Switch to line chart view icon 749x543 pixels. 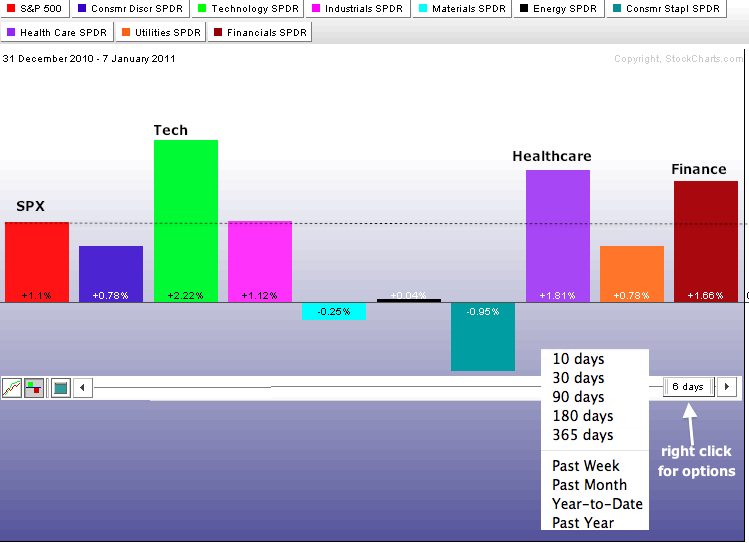point(12,388)
